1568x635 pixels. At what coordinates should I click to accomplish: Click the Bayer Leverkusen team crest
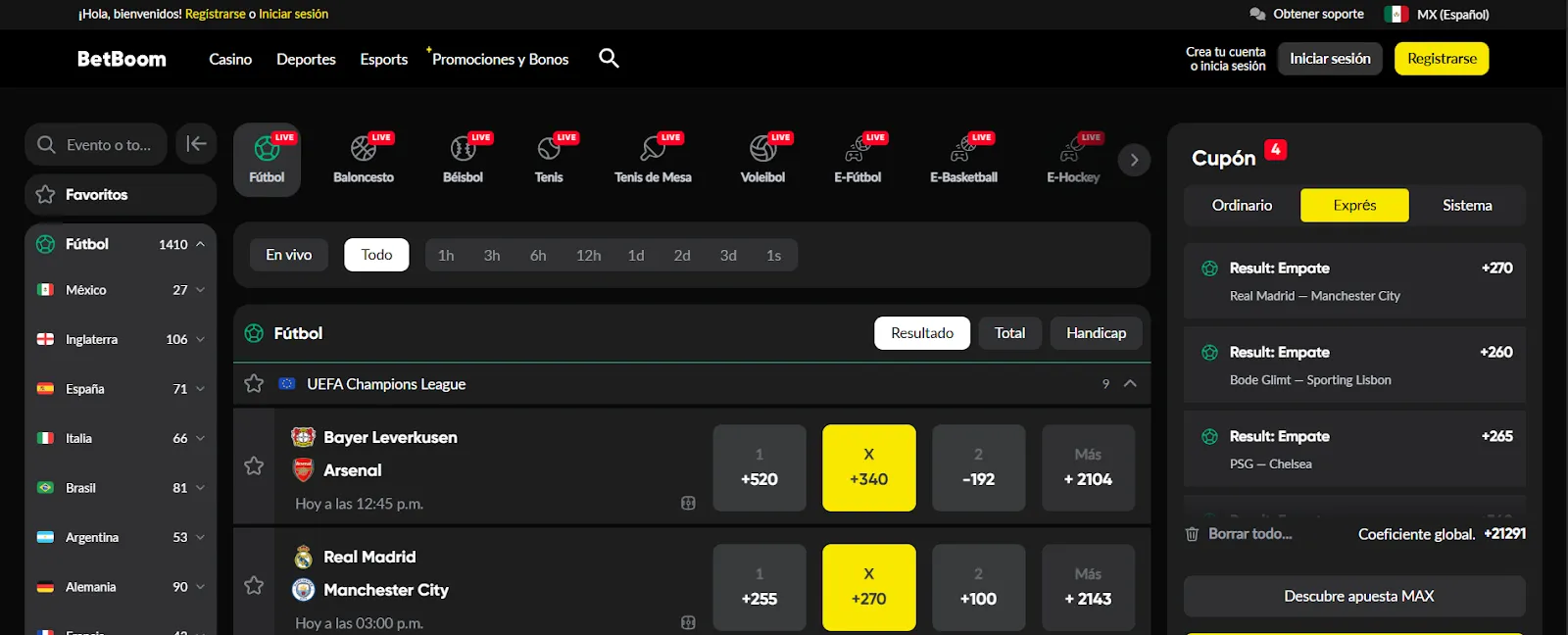303,437
